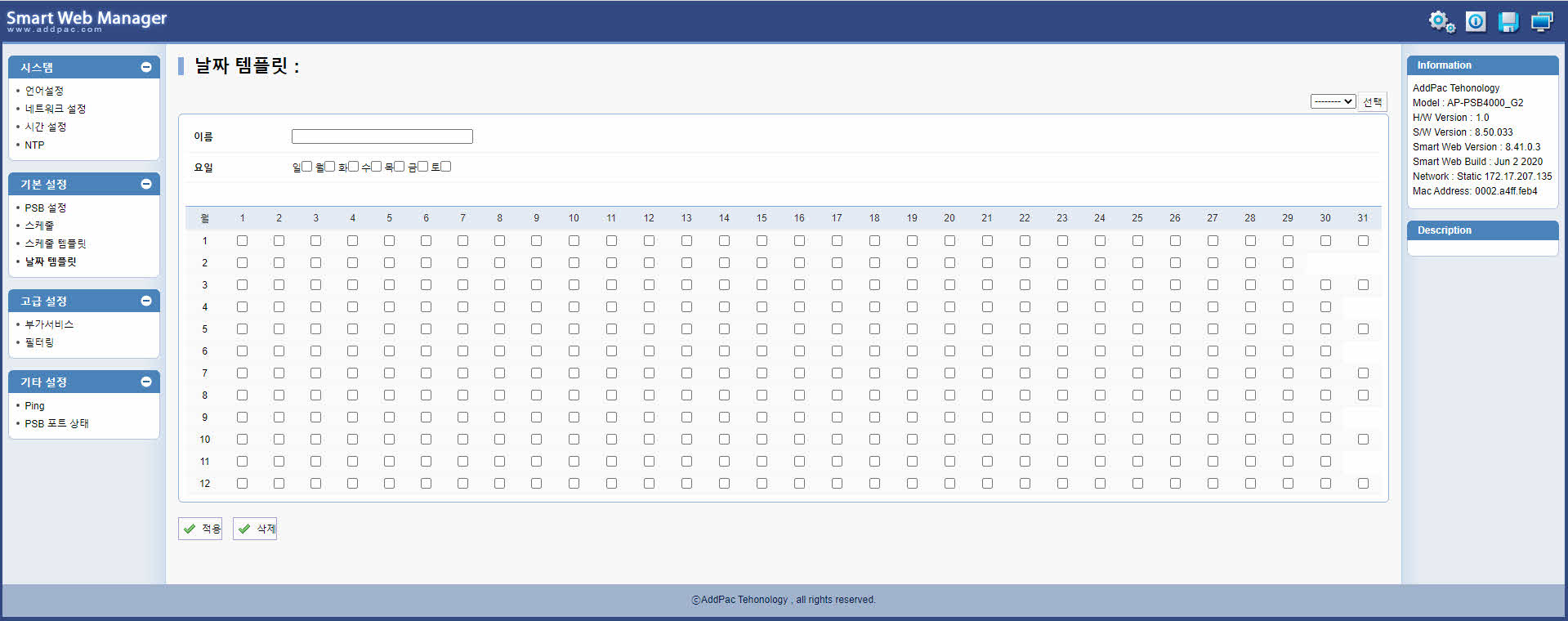Click the 이름 name input field

coord(382,136)
